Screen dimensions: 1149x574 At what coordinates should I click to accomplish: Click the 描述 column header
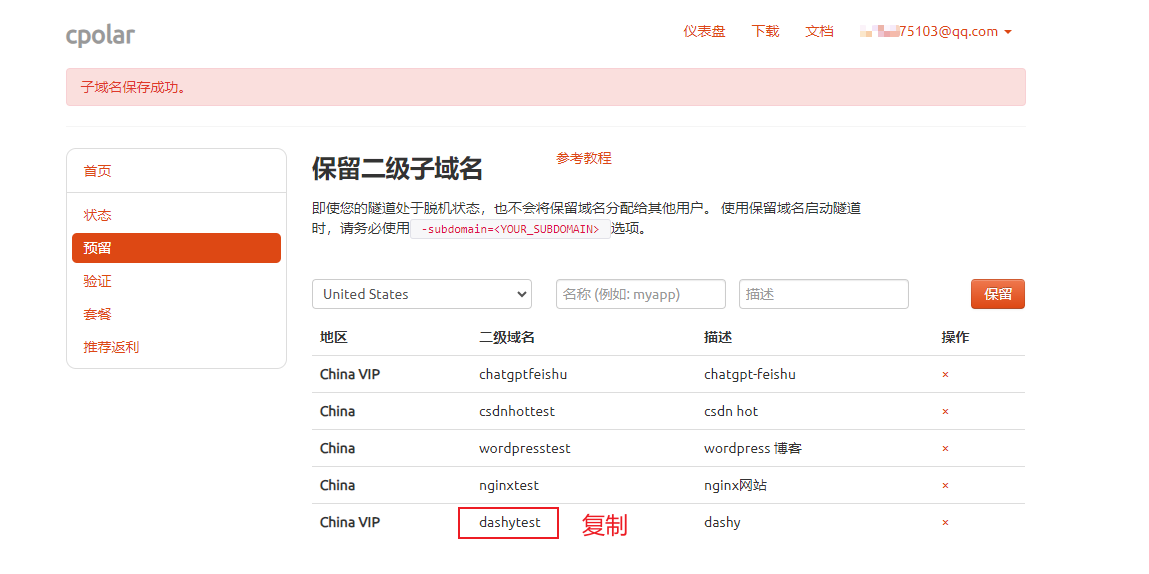(x=717, y=338)
